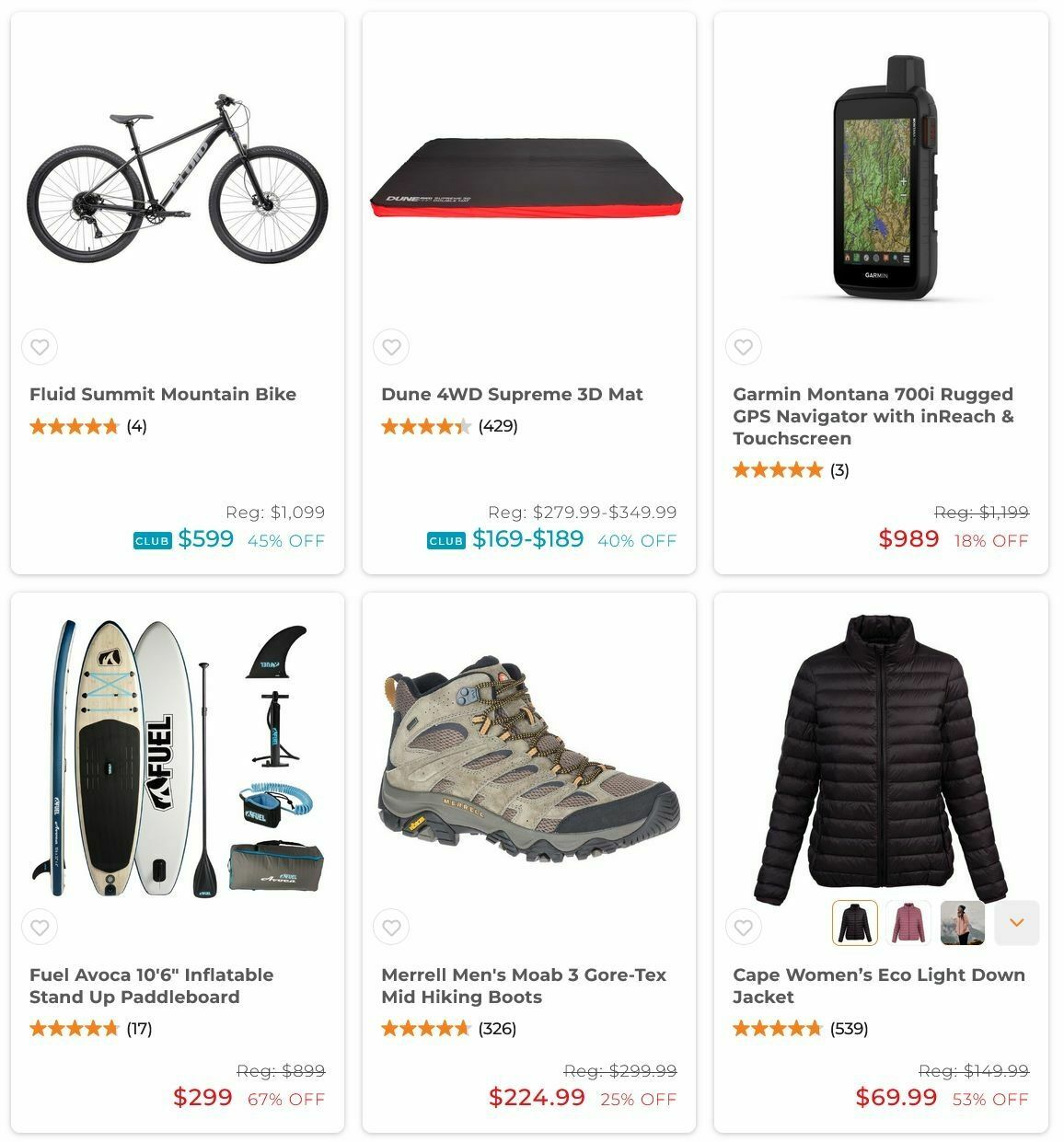Viewport: 1064px width, 1142px height.
Task: View the mountain bike product image
Action: click(x=178, y=178)
